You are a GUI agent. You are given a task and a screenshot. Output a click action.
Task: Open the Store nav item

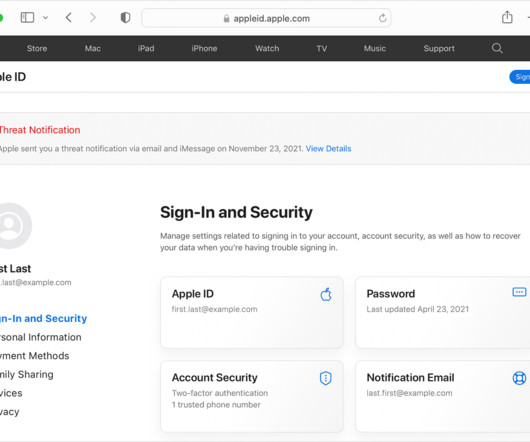37,48
